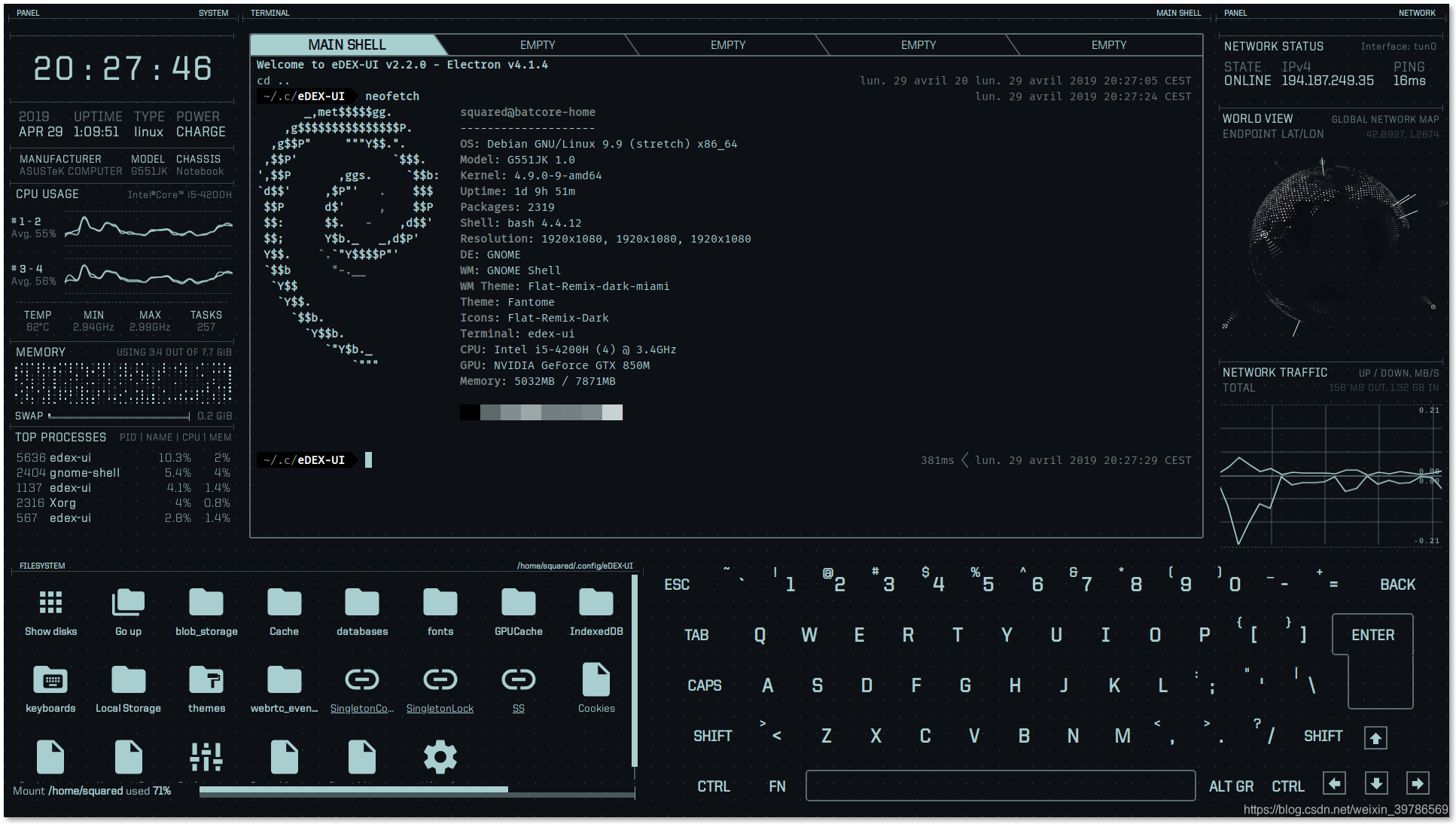Click the number 0 key
Screen dimensions: 1456x824
(1230, 581)
